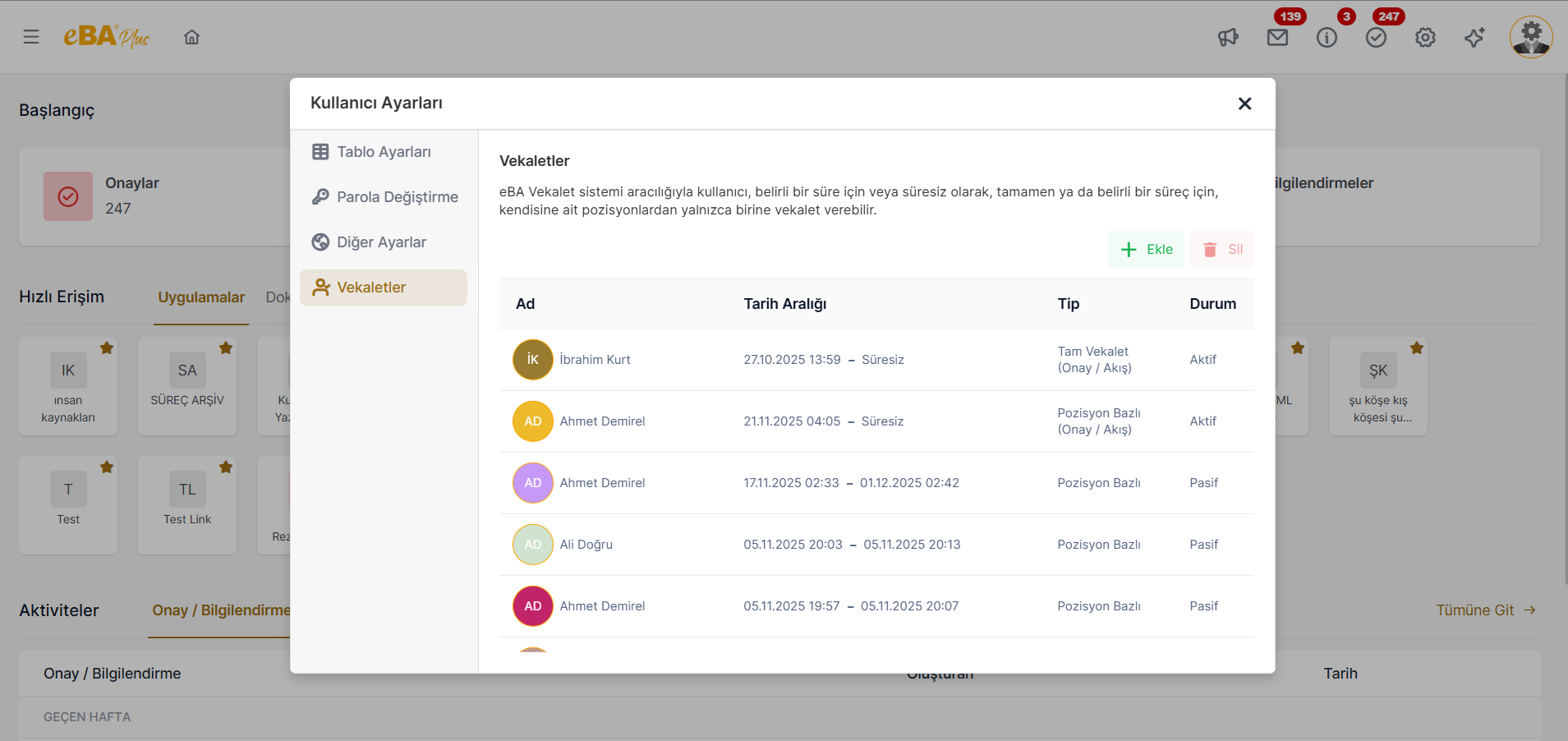This screenshot has width=1568, height=741.
Task: Open announcements megaphone icon
Action: (1228, 37)
